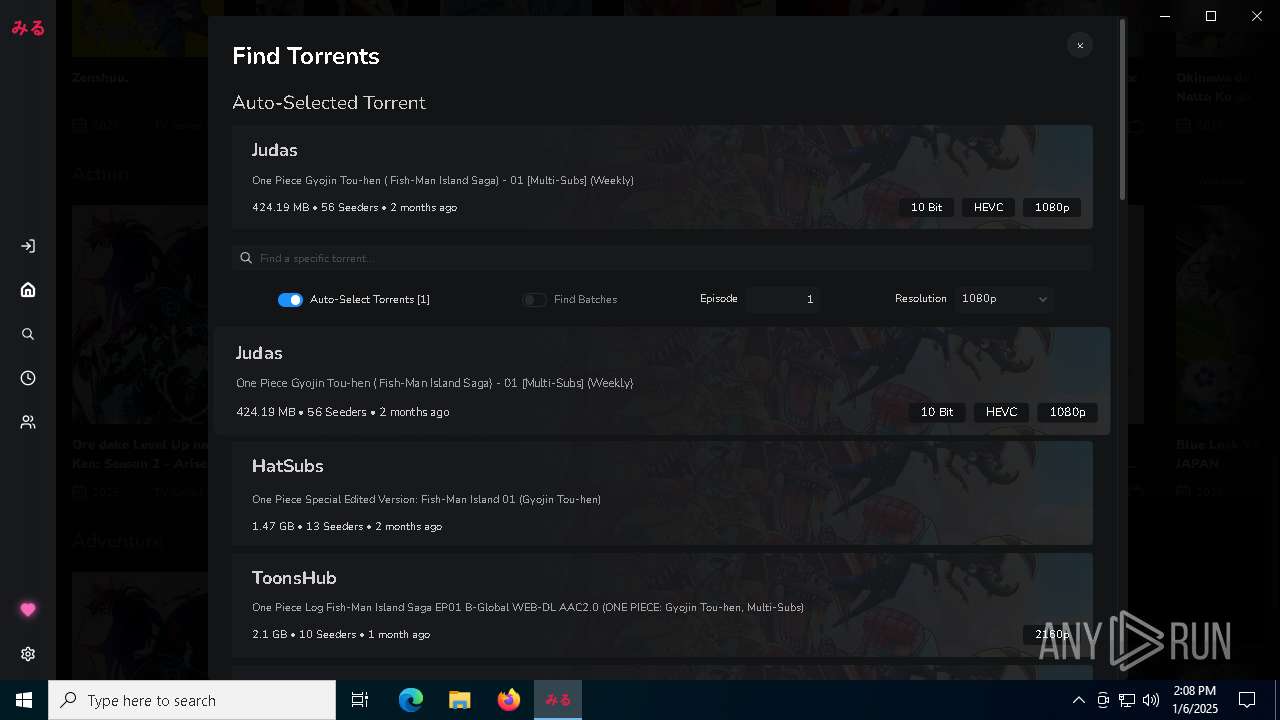Close the Find Torrents dialog
1280x720 pixels.
coord(1080,45)
